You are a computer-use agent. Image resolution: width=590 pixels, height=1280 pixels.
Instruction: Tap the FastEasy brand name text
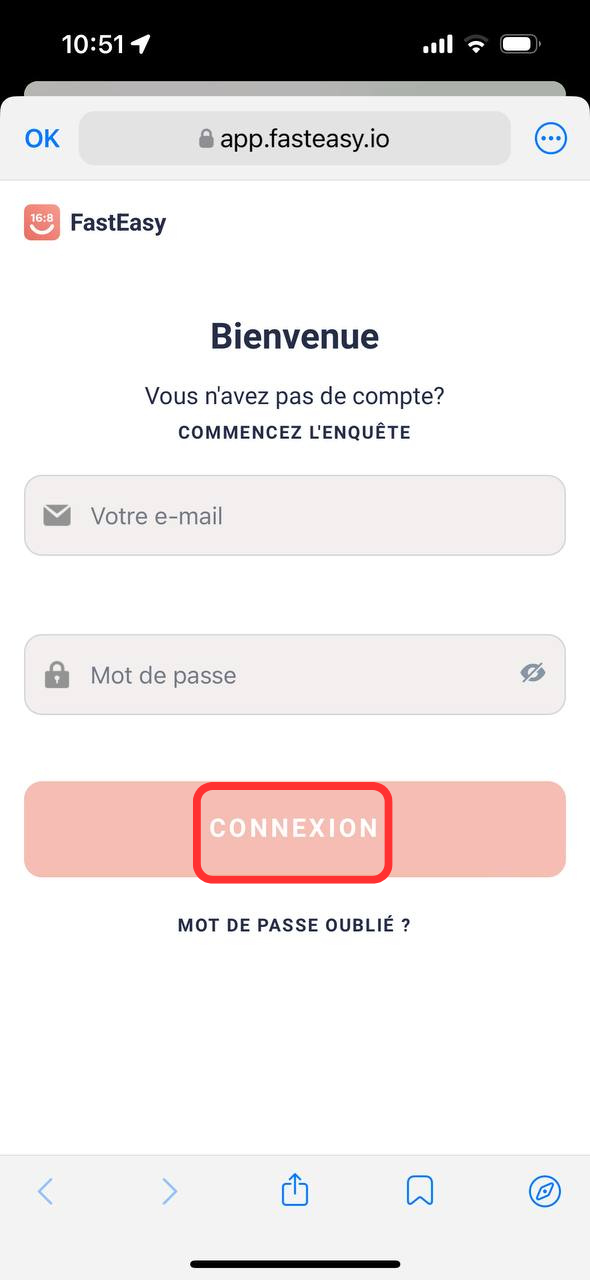point(118,222)
